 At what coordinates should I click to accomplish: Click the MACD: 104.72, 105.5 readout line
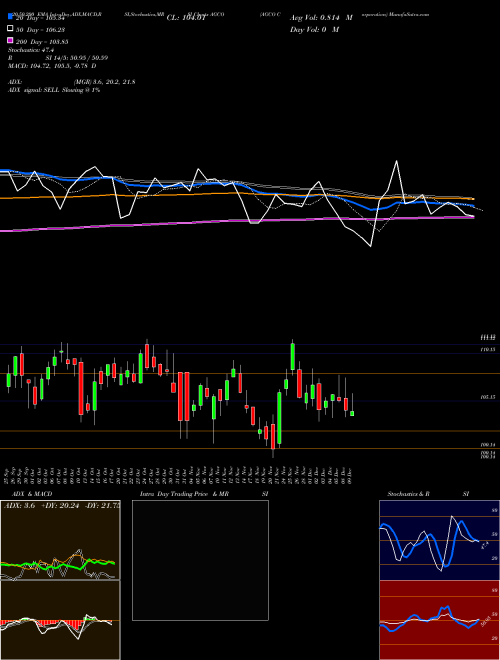coord(52,66)
